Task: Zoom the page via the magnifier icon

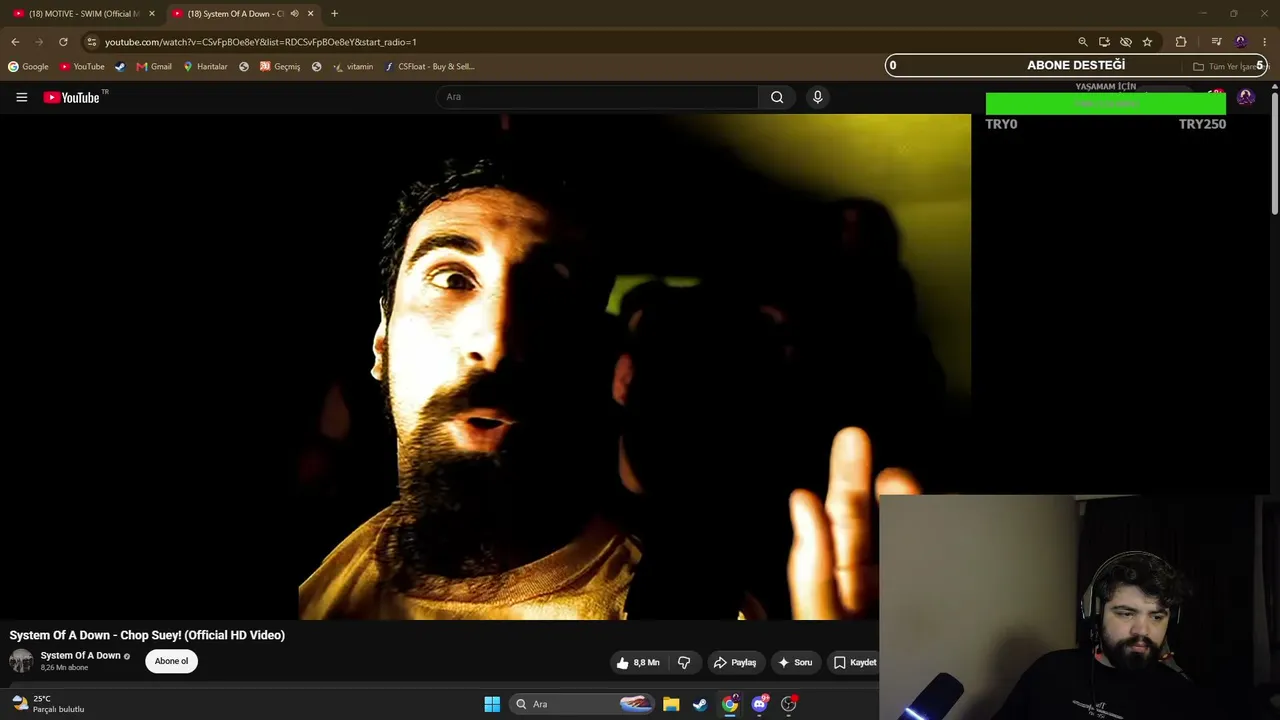Action: (x=1082, y=42)
